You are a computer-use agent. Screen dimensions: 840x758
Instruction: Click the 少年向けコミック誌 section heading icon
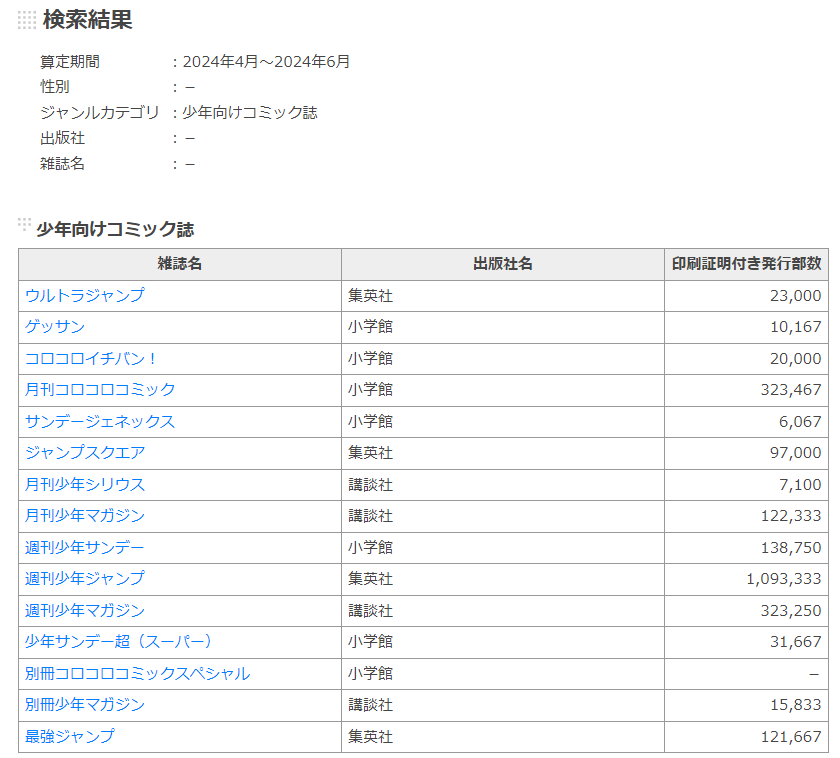pyautogui.click(x=24, y=224)
